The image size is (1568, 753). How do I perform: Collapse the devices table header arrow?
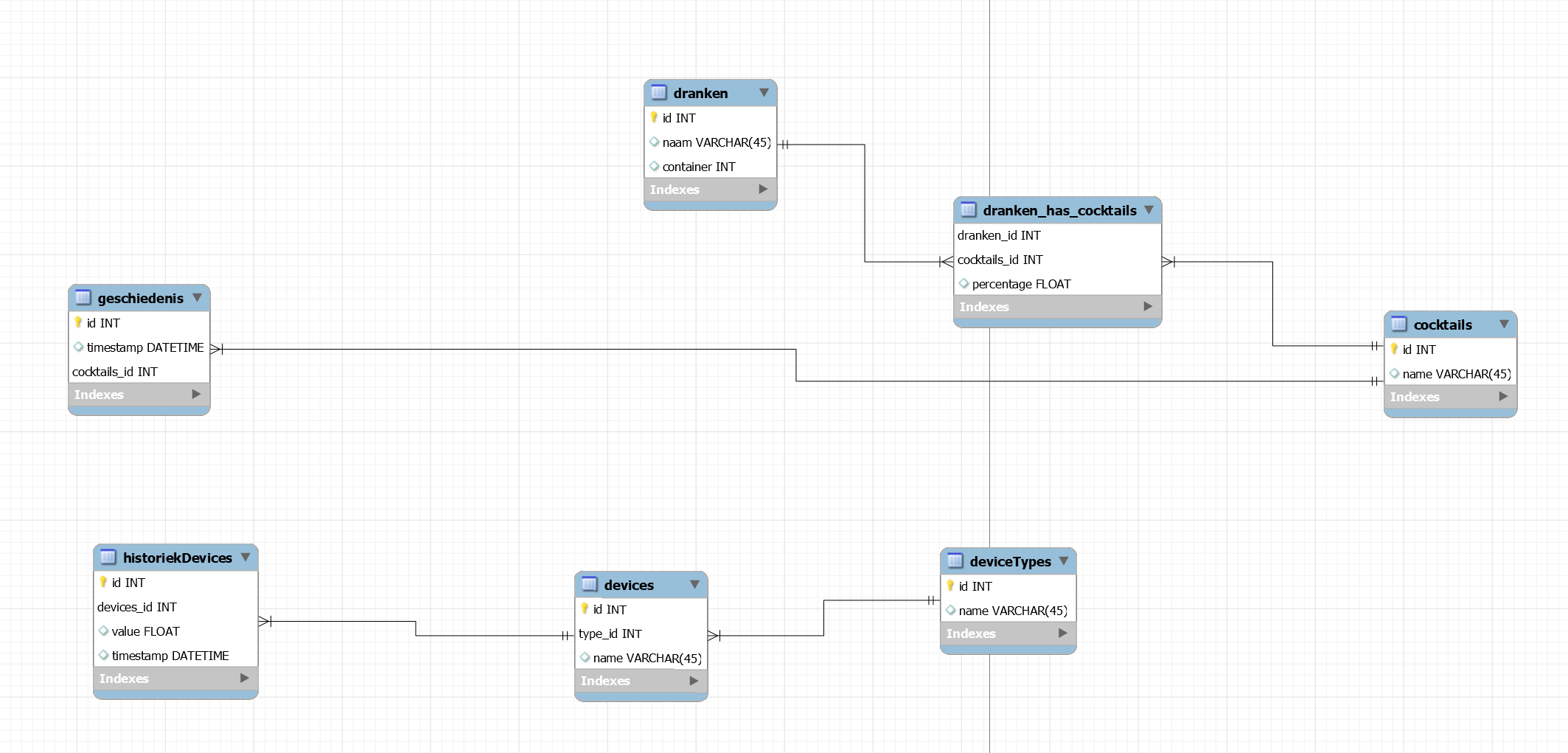[694, 585]
